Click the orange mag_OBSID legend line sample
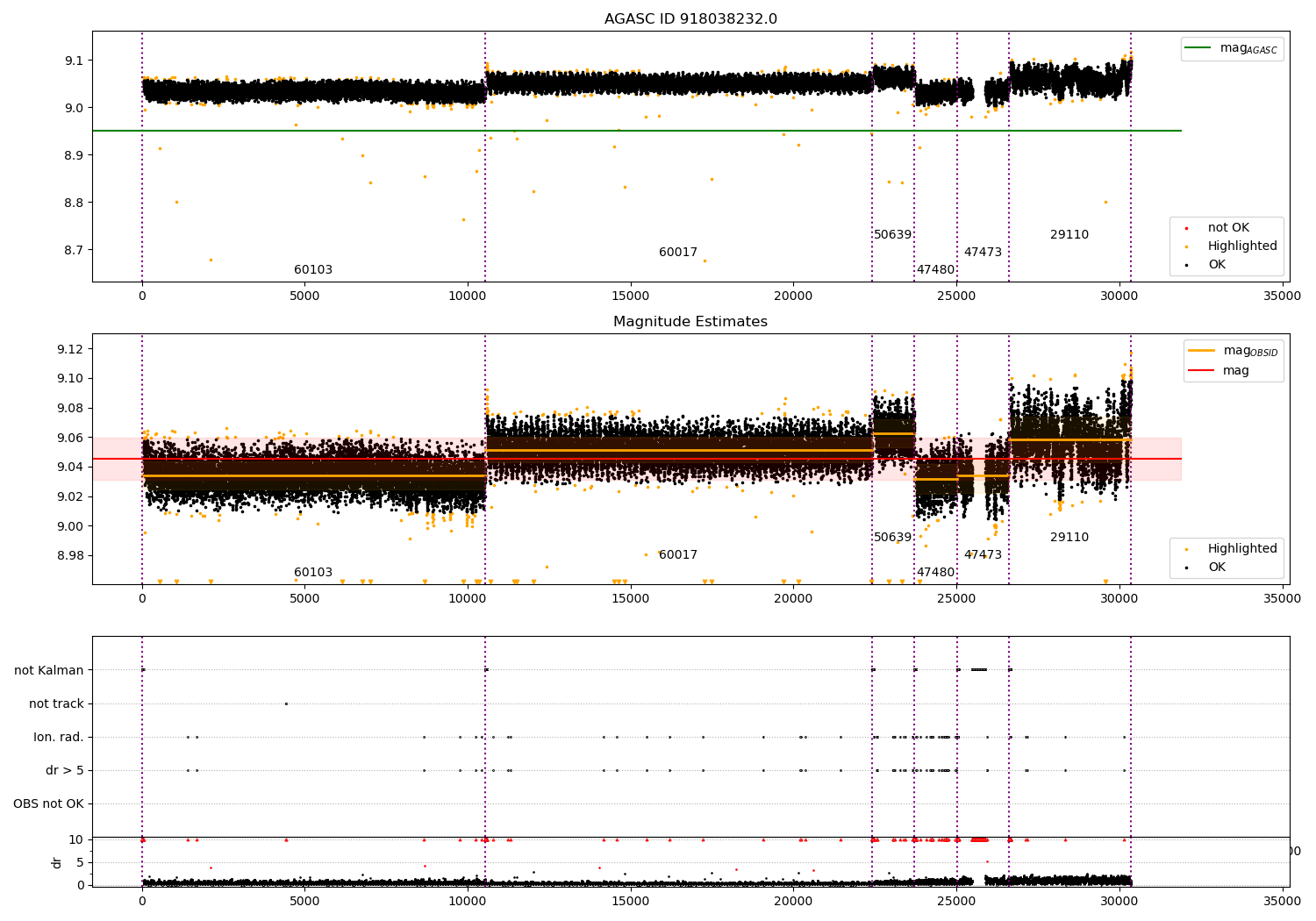The image size is (1316, 921). (x=1201, y=351)
